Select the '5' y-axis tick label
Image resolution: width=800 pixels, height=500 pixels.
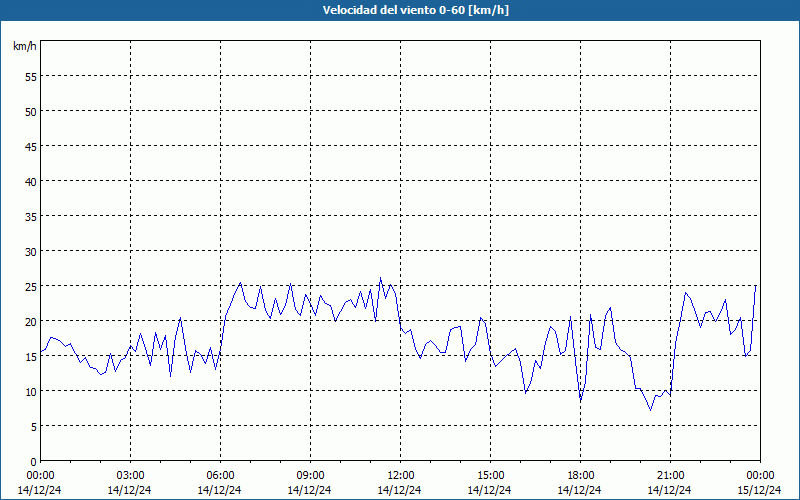click(x=34, y=427)
